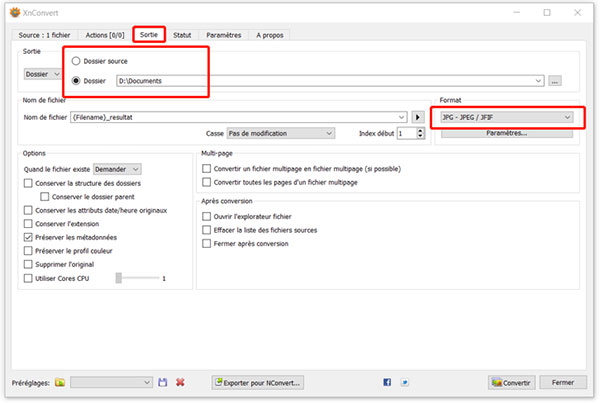Switch to the Source : 1 fichier tab
This screenshot has height=403, width=600.
coord(44,35)
